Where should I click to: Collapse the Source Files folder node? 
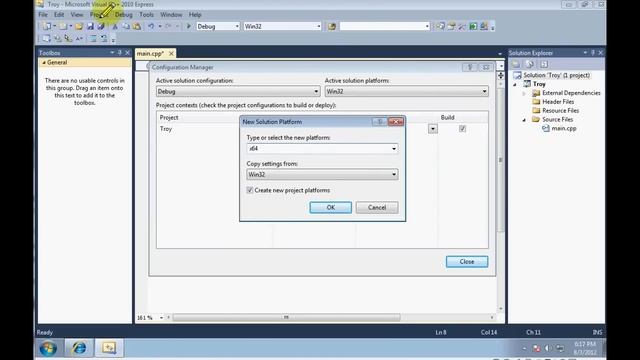(524, 120)
